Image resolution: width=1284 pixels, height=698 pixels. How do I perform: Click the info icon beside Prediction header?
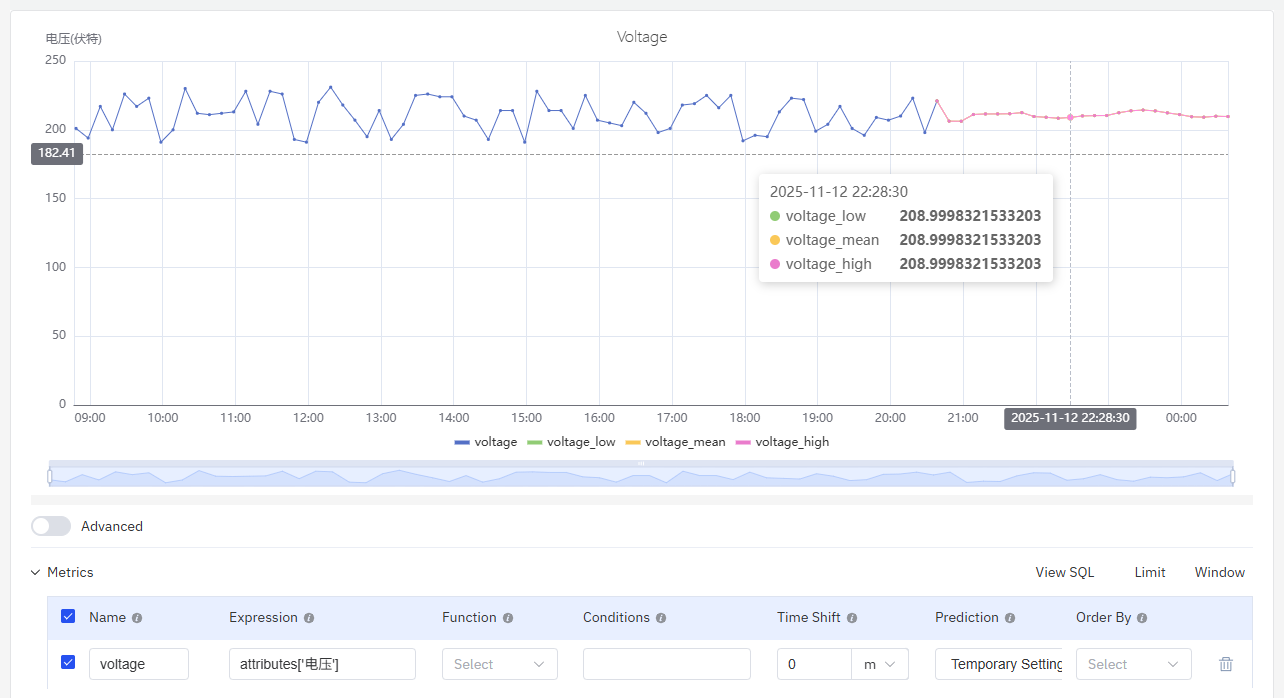1010,617
